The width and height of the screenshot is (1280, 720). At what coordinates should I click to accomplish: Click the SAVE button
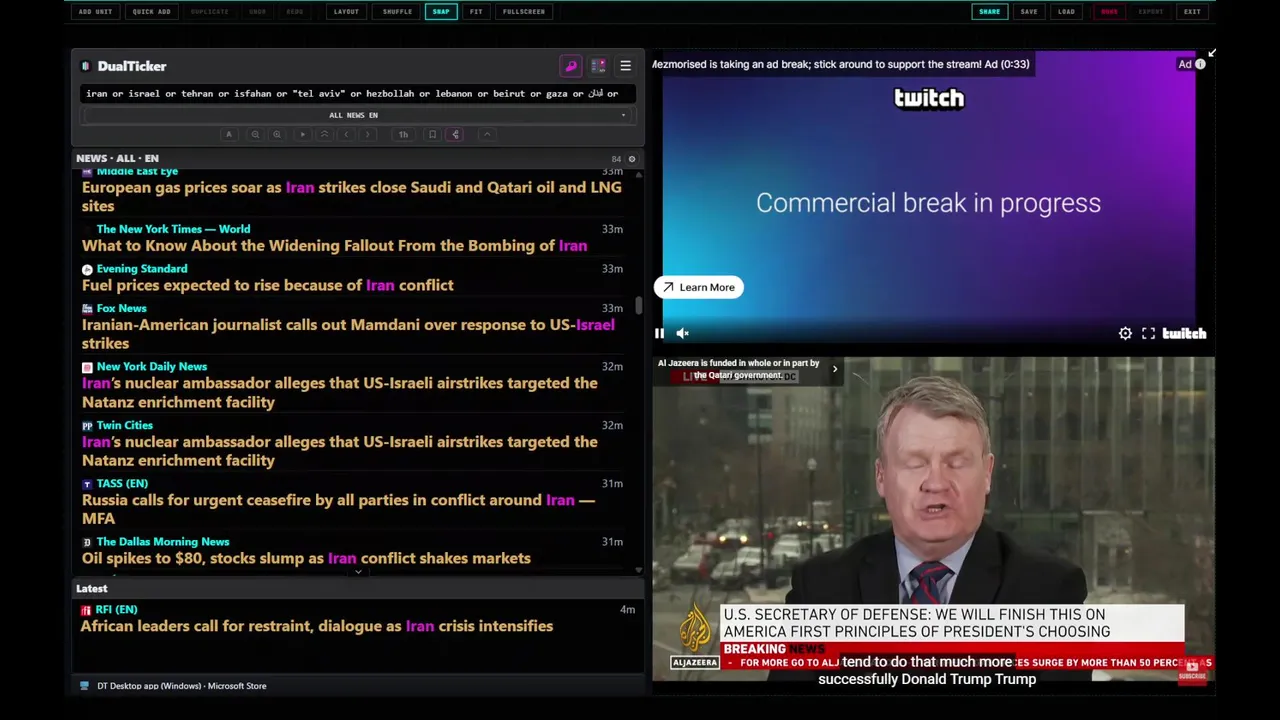coord(1029,12)
